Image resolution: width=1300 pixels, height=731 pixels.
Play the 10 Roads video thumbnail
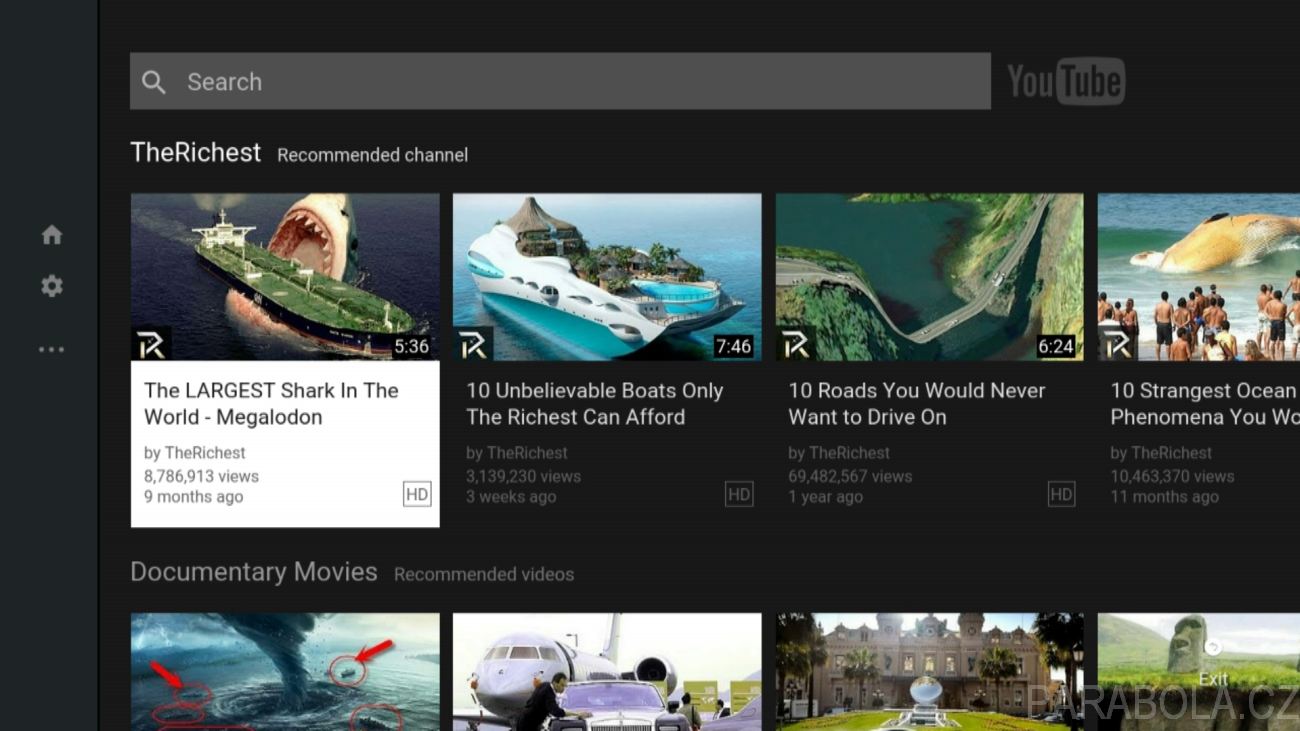pyautogui.click(x=929, y=277)
